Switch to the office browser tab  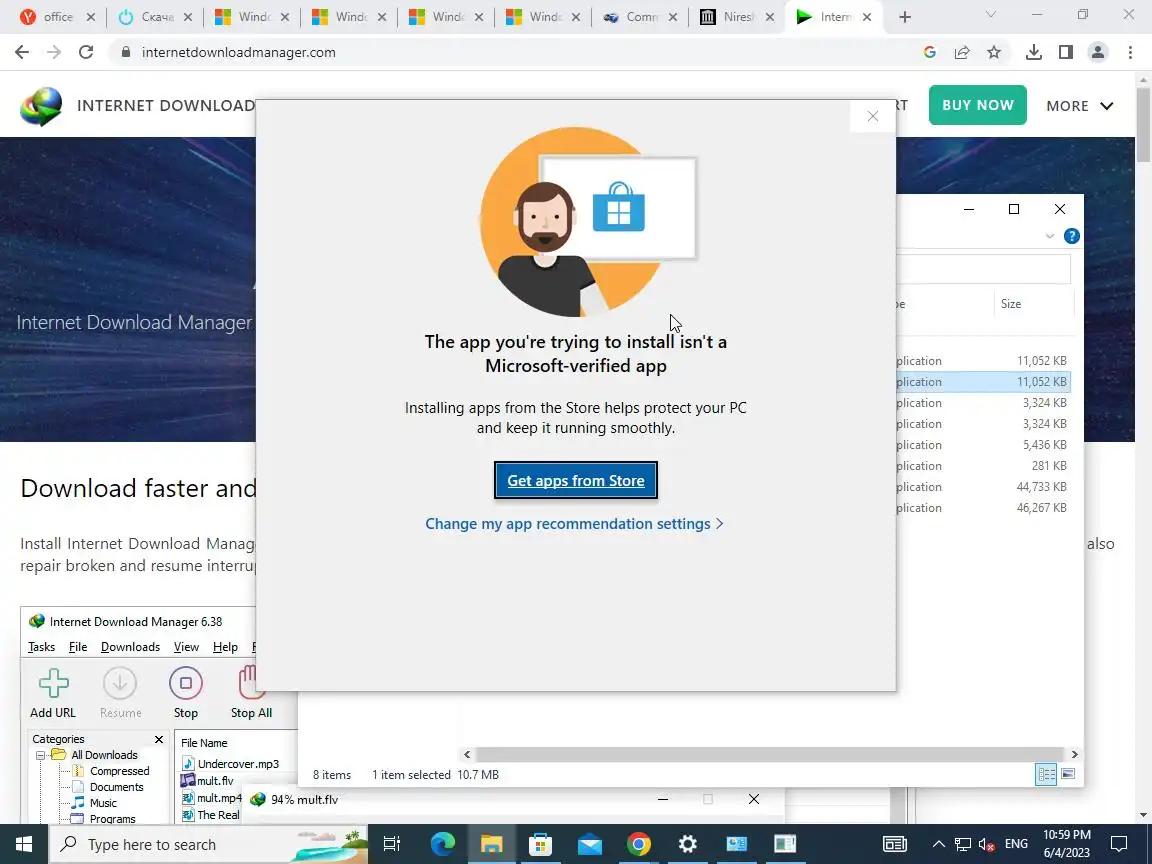point(57,17)
